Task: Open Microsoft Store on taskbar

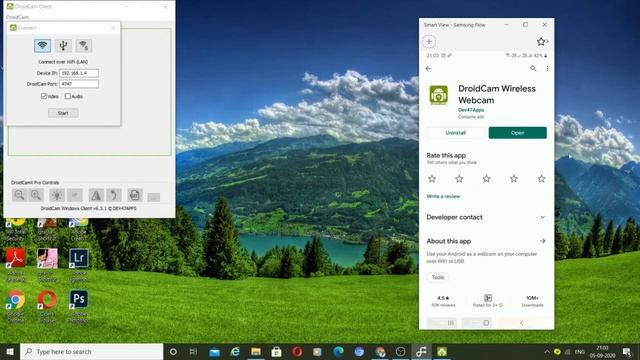Action: click(x=276, y=351)
